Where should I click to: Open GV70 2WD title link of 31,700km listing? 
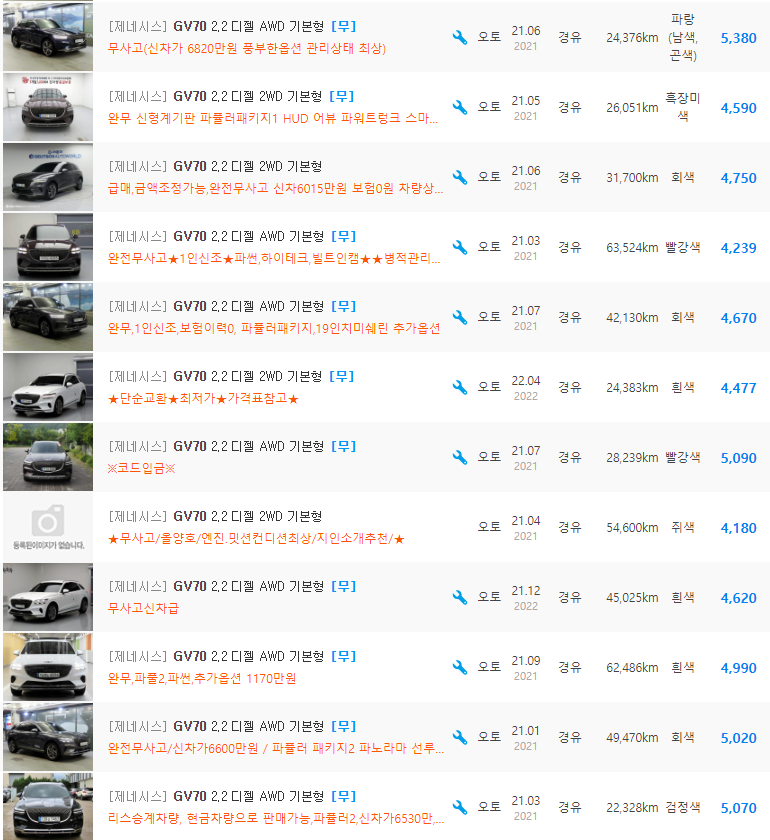click(x=215, y=167)
